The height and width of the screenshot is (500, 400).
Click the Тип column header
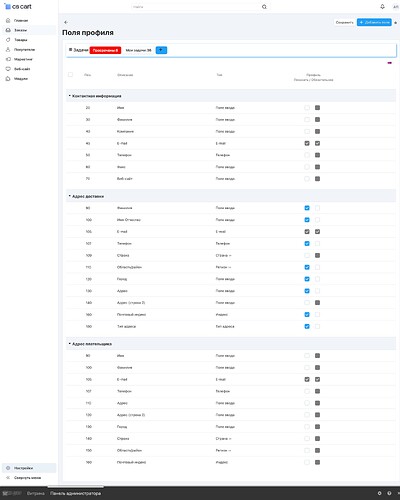tap(219, 75)
